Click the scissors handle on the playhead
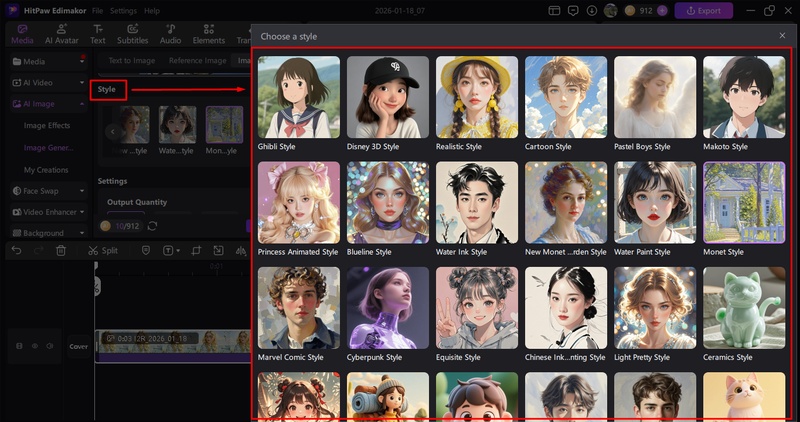 (x=96, y=287)
